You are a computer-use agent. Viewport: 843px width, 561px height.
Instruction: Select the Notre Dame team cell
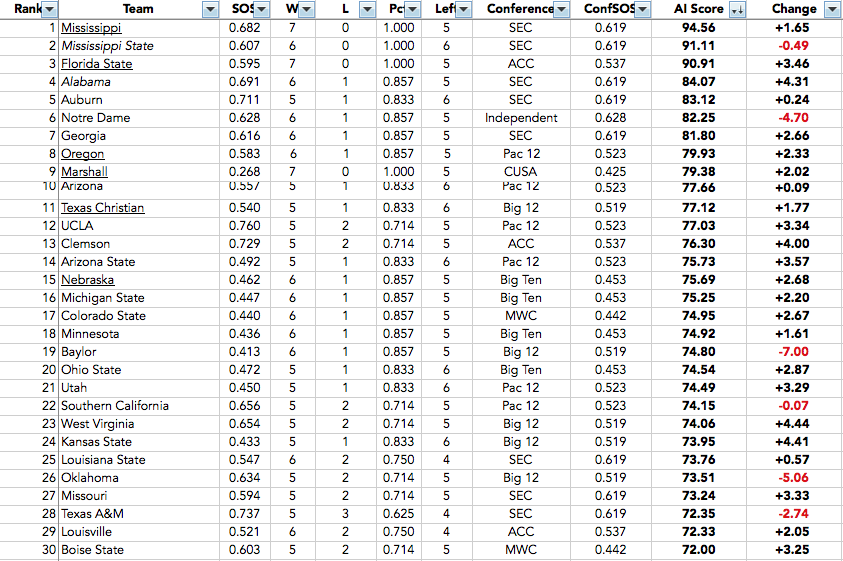pos(139,118)
